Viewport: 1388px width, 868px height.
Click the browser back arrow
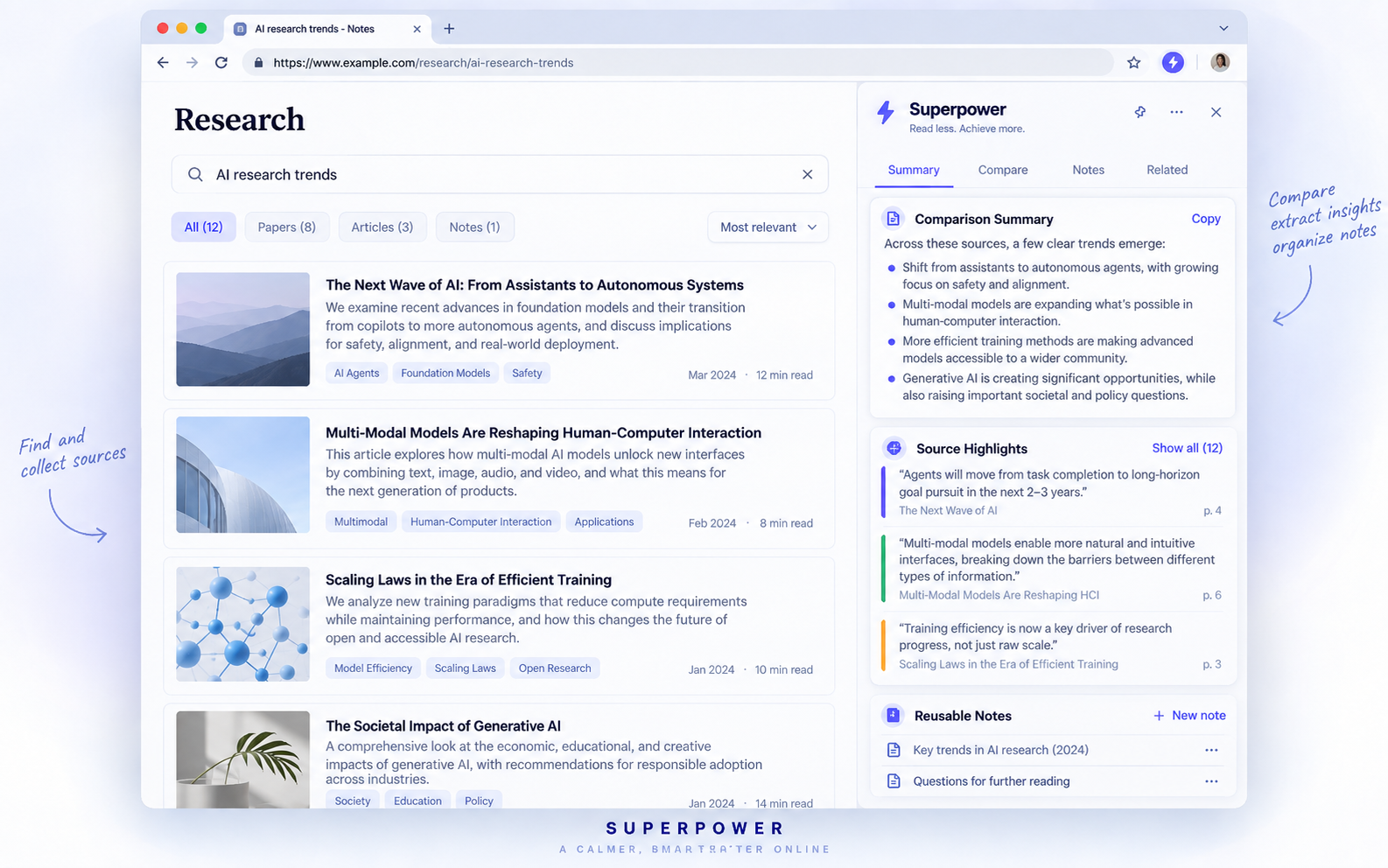163,63
